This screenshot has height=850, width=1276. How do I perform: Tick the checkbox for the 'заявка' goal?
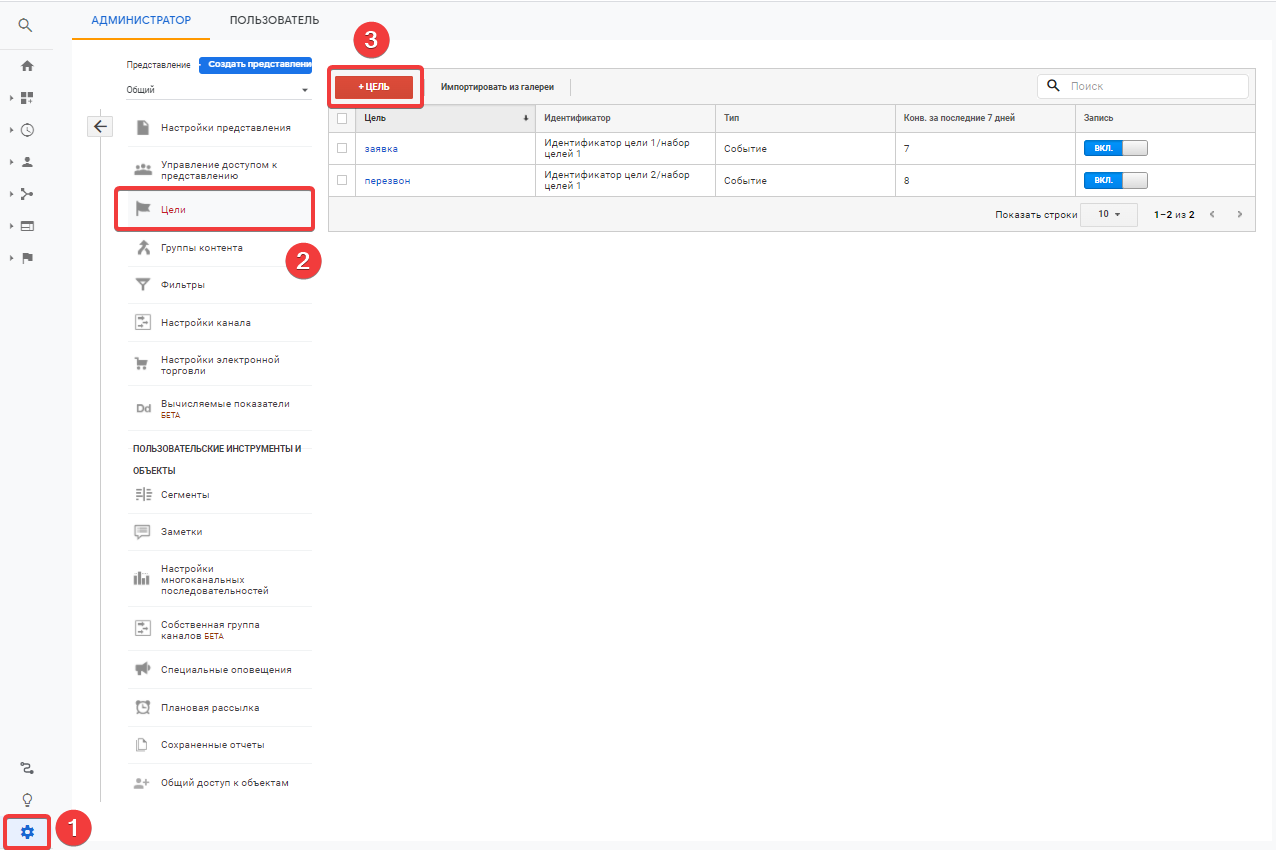(x=342, y=148)
